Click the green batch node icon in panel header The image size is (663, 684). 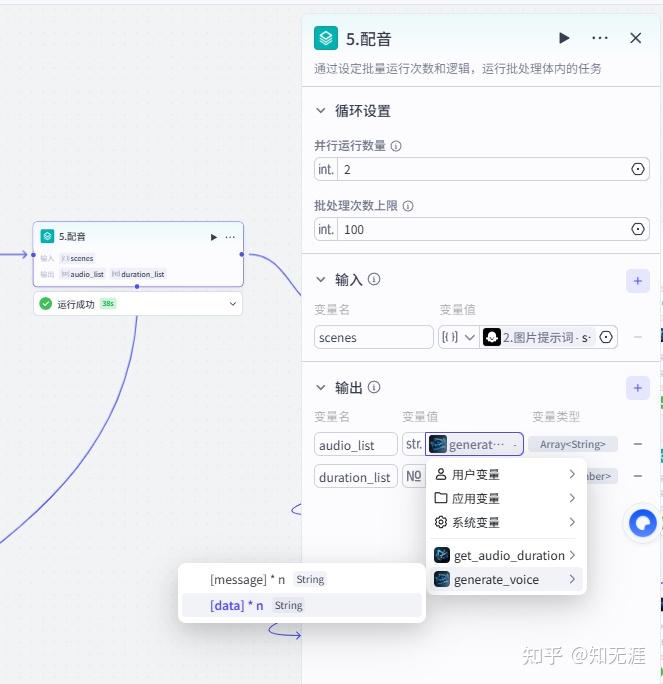[x=326, y=38]
